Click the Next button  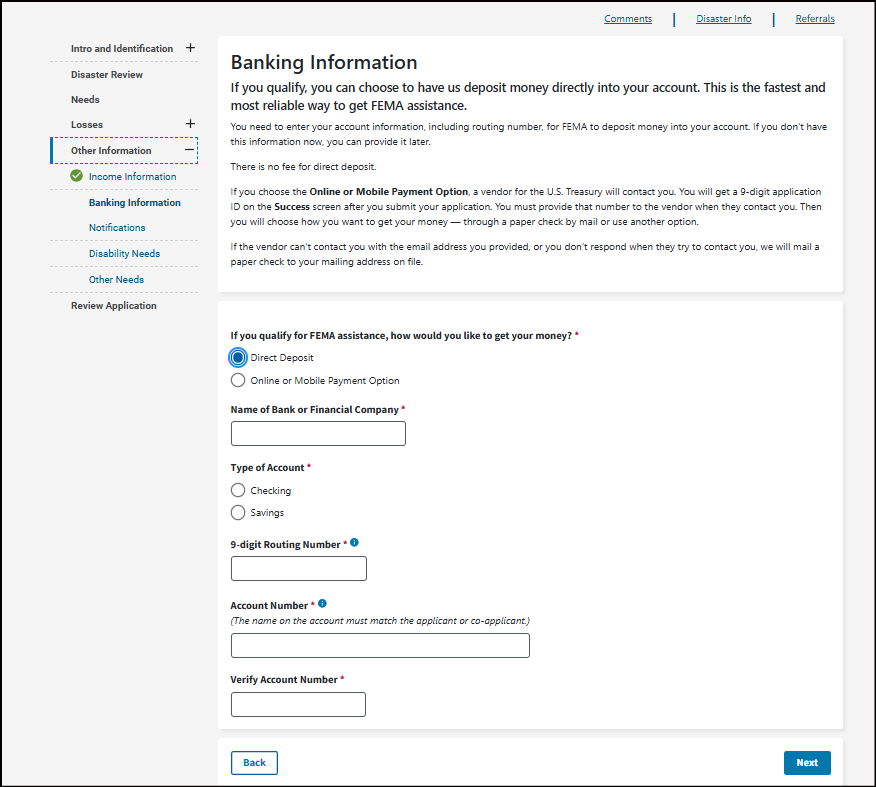[x=807, y=763]
